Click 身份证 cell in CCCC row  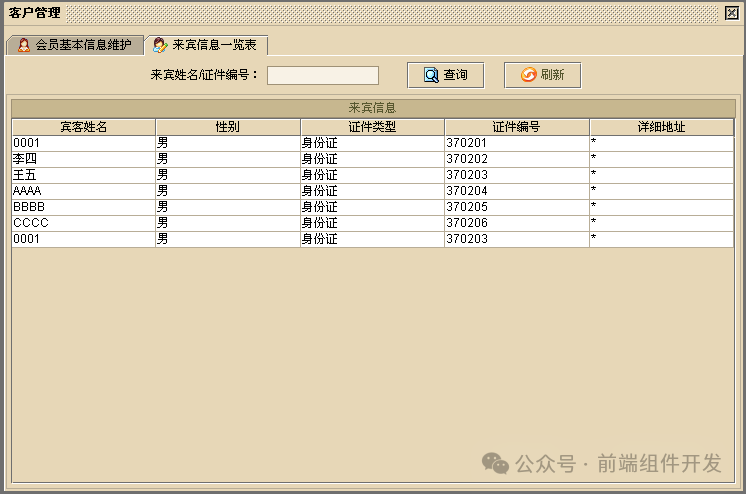tap(373, 223)
